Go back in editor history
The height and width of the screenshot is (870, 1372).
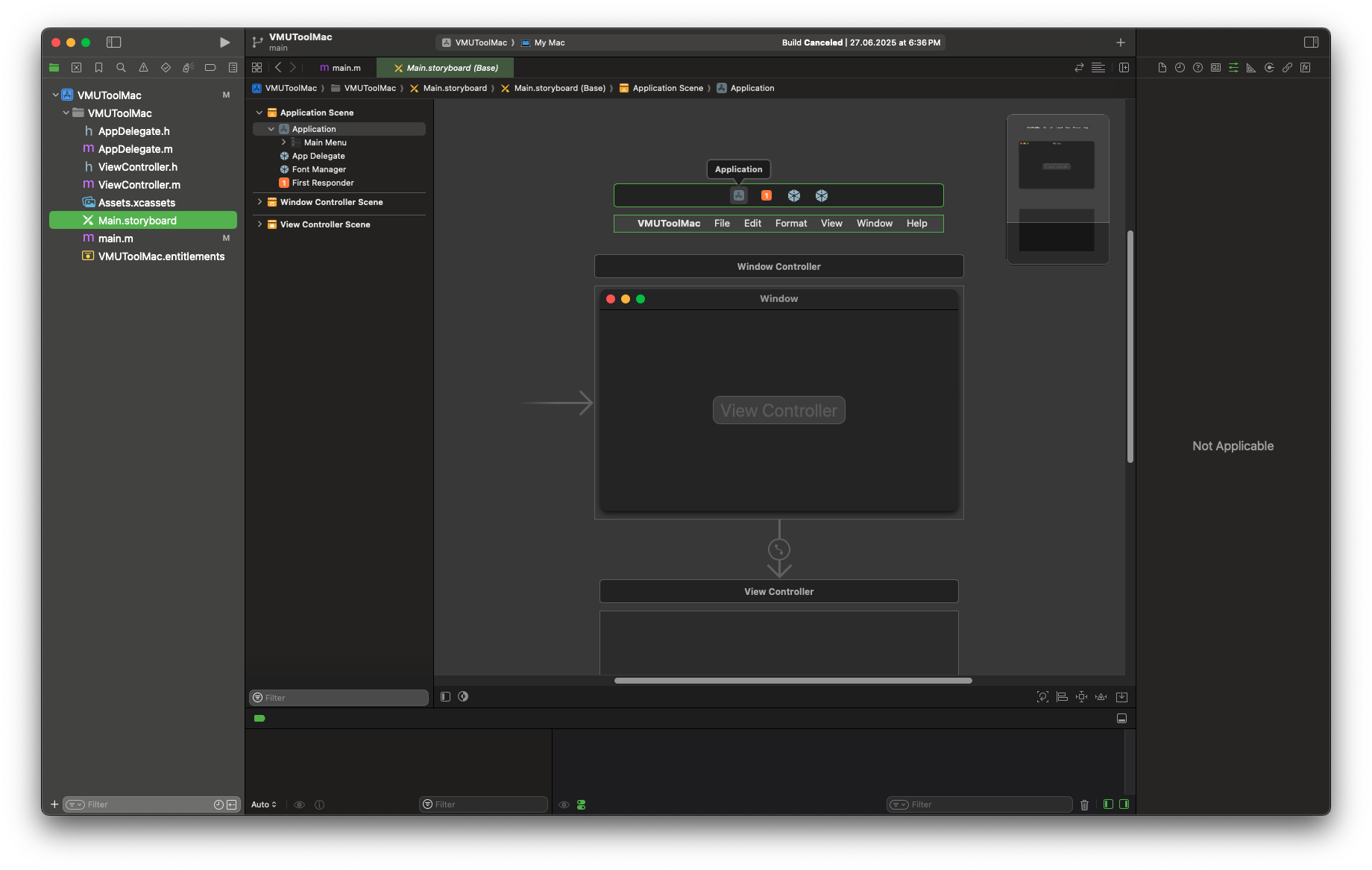pyautogui.click(x=278, y=68)
